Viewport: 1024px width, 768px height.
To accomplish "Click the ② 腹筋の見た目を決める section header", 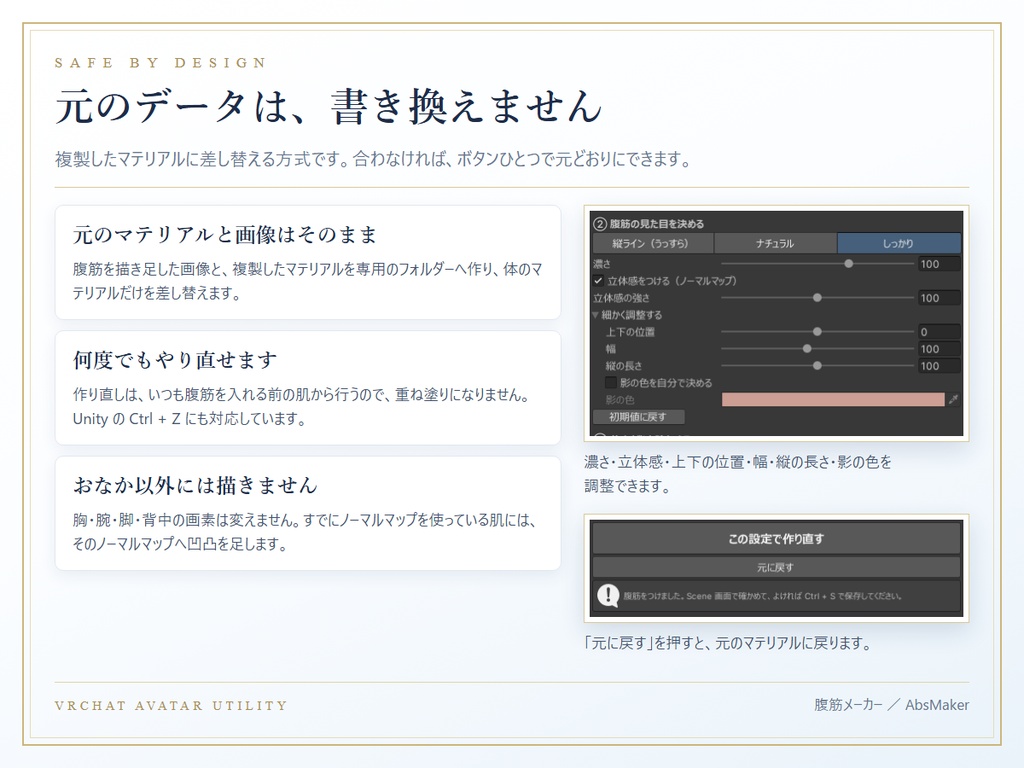I will pyautogui.click(x=648, y=224).
